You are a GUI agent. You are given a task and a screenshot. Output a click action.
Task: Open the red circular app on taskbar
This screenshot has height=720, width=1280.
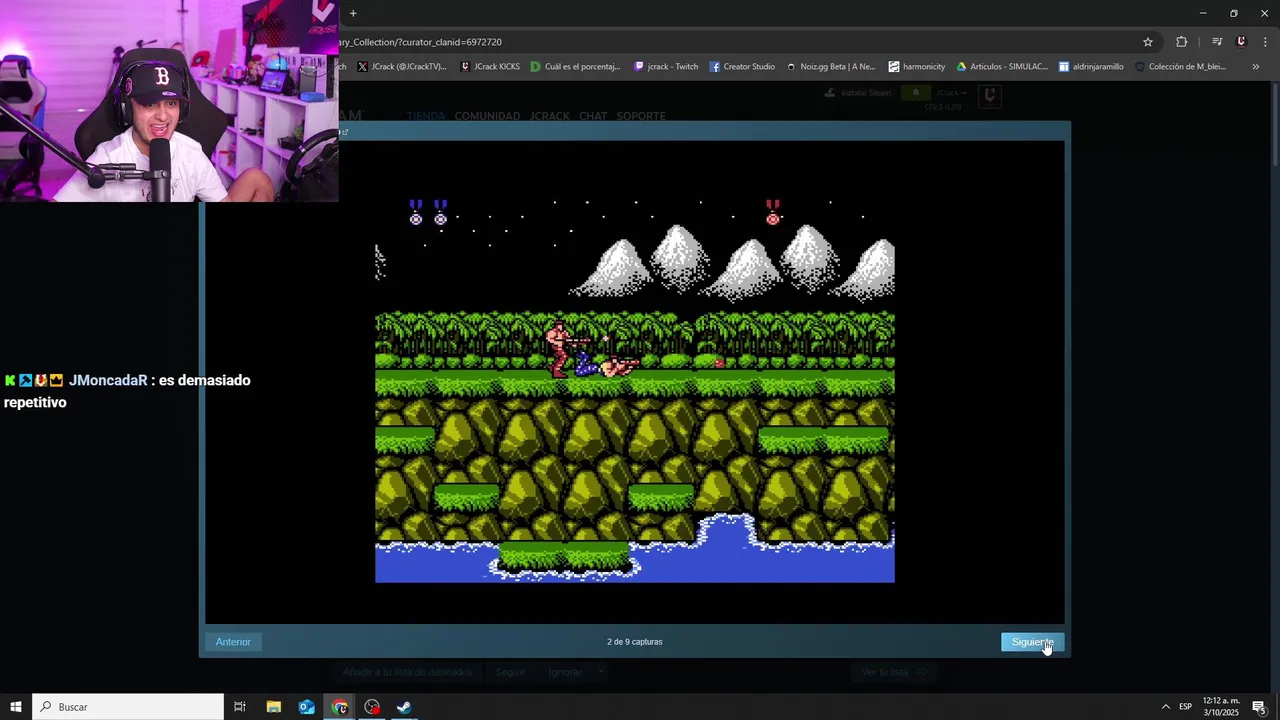pos(372,707)
